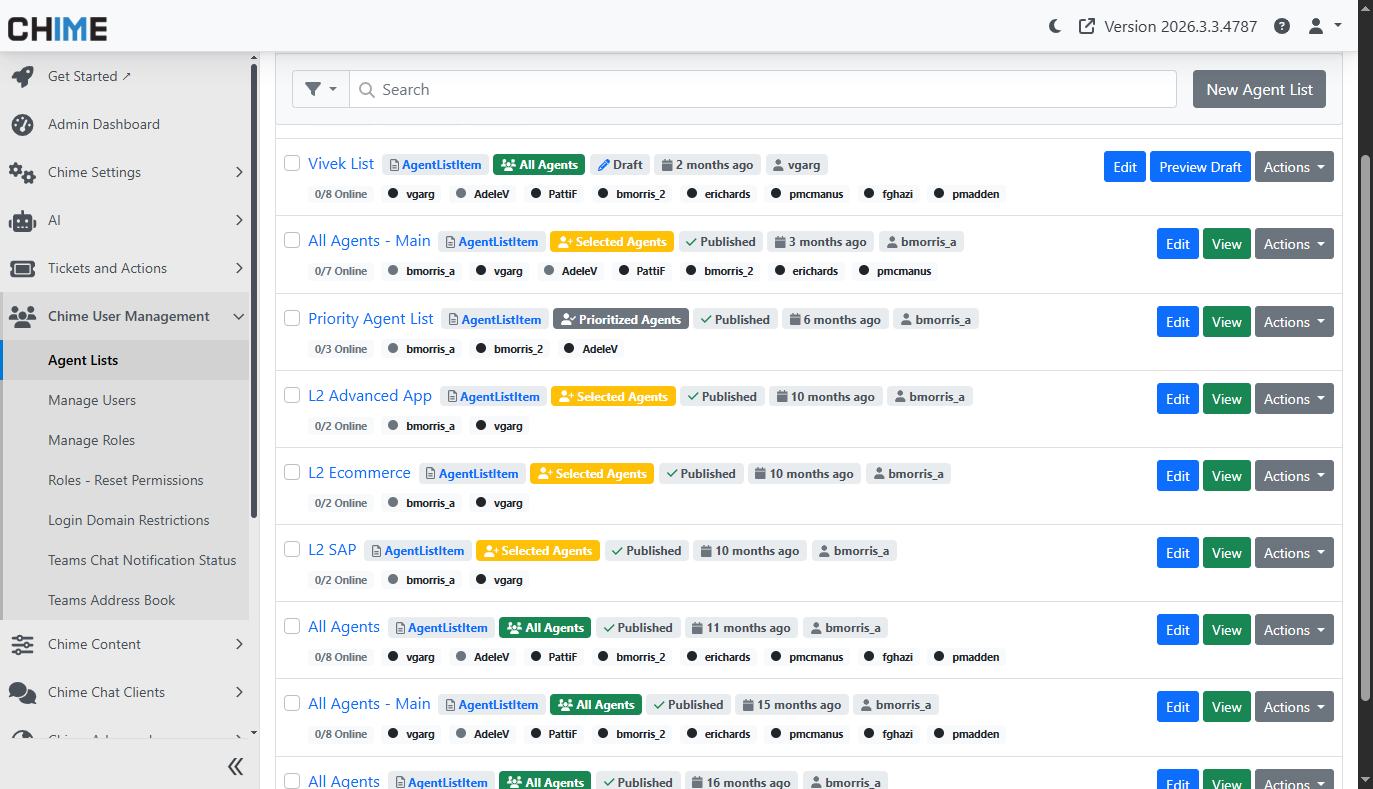Toggle dark mode moon icon

pos(1055,26)
